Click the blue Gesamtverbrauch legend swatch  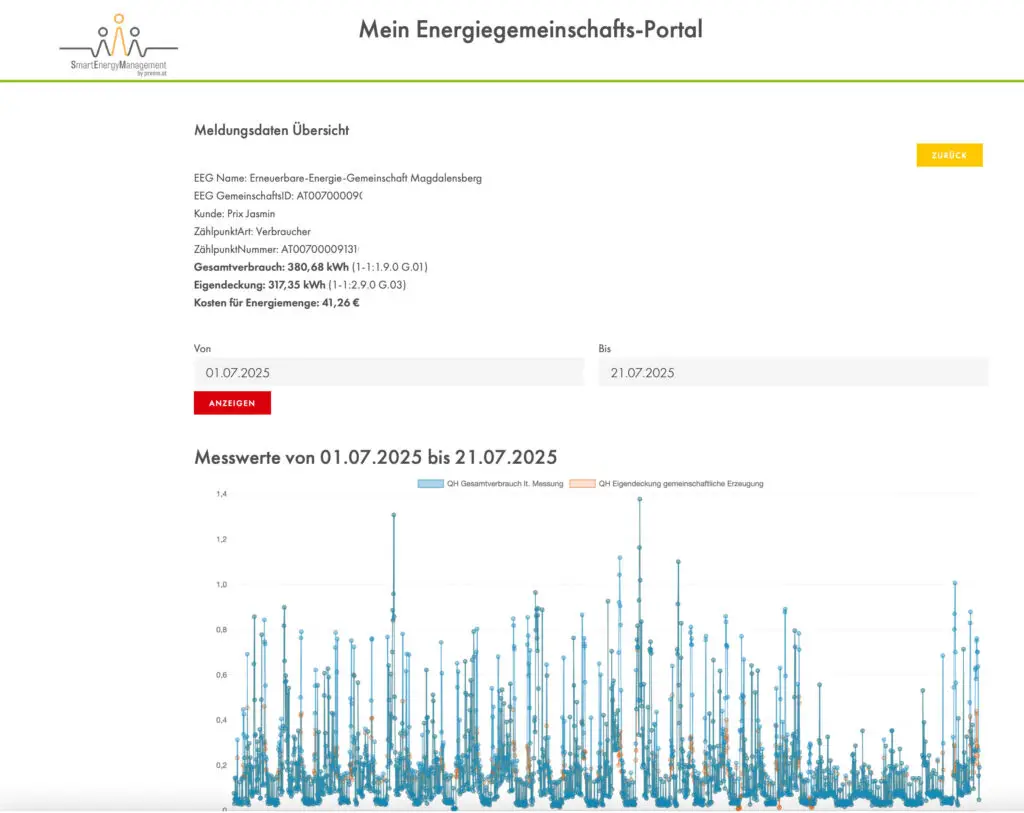(430, 484)
